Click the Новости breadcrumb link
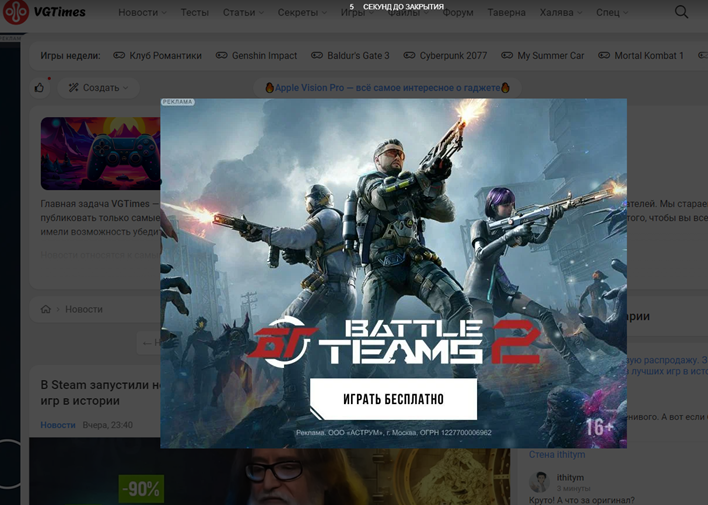The image size is (708, 505). [x=84, y=309]
